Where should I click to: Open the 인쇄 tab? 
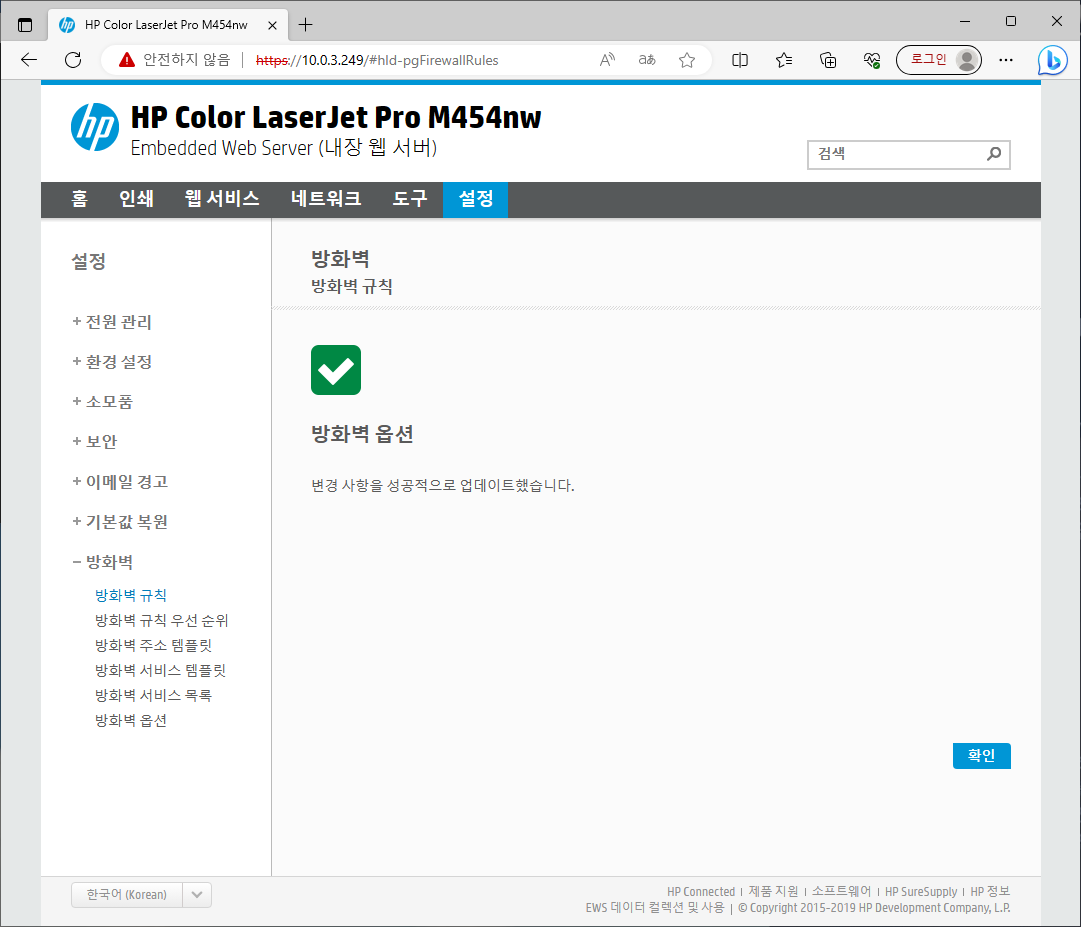pos(136,199)
